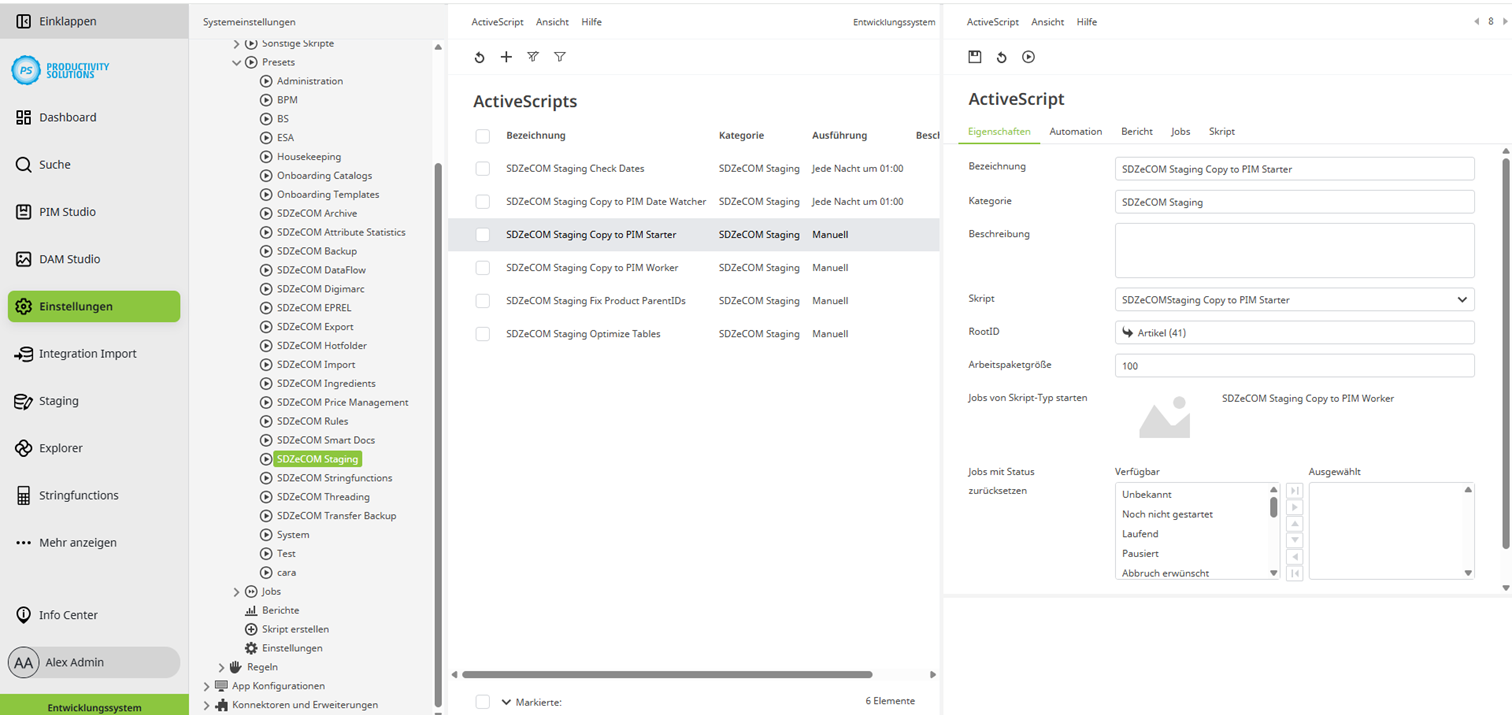Refresh the ActiveScripts list

[479, 57]
